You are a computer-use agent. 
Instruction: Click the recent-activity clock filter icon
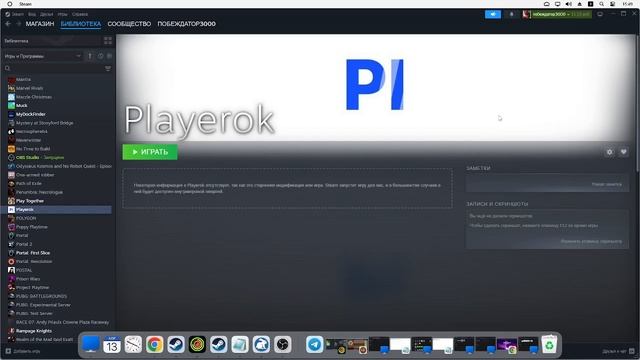(100, 56)
